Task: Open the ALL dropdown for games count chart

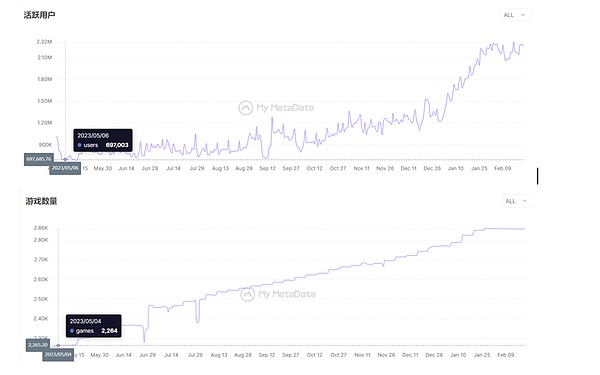Action: tap(517, 201)
